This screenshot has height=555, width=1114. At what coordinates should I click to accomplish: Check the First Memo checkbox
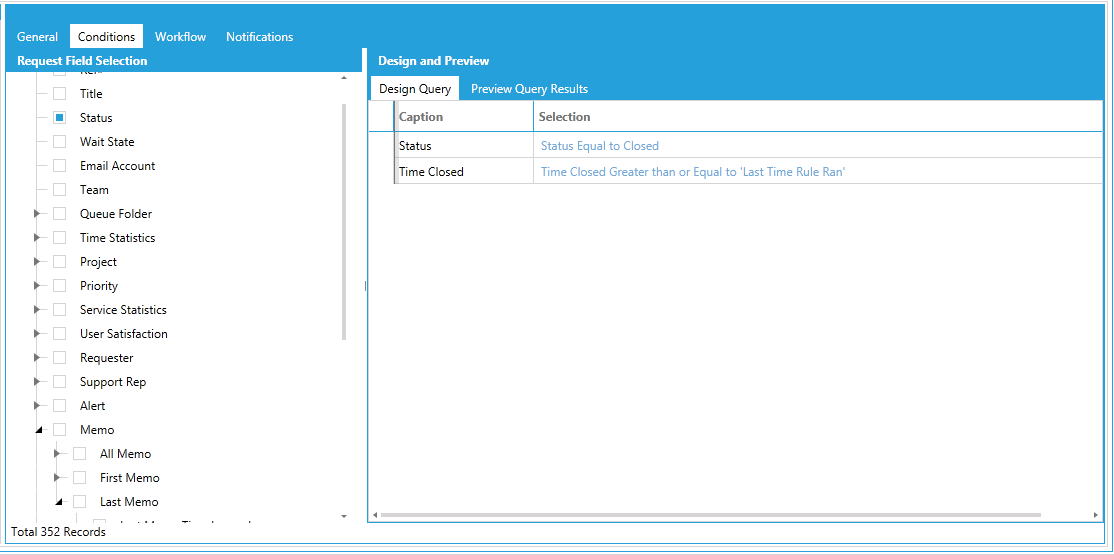pyautogui.click(x=80, y=478)
